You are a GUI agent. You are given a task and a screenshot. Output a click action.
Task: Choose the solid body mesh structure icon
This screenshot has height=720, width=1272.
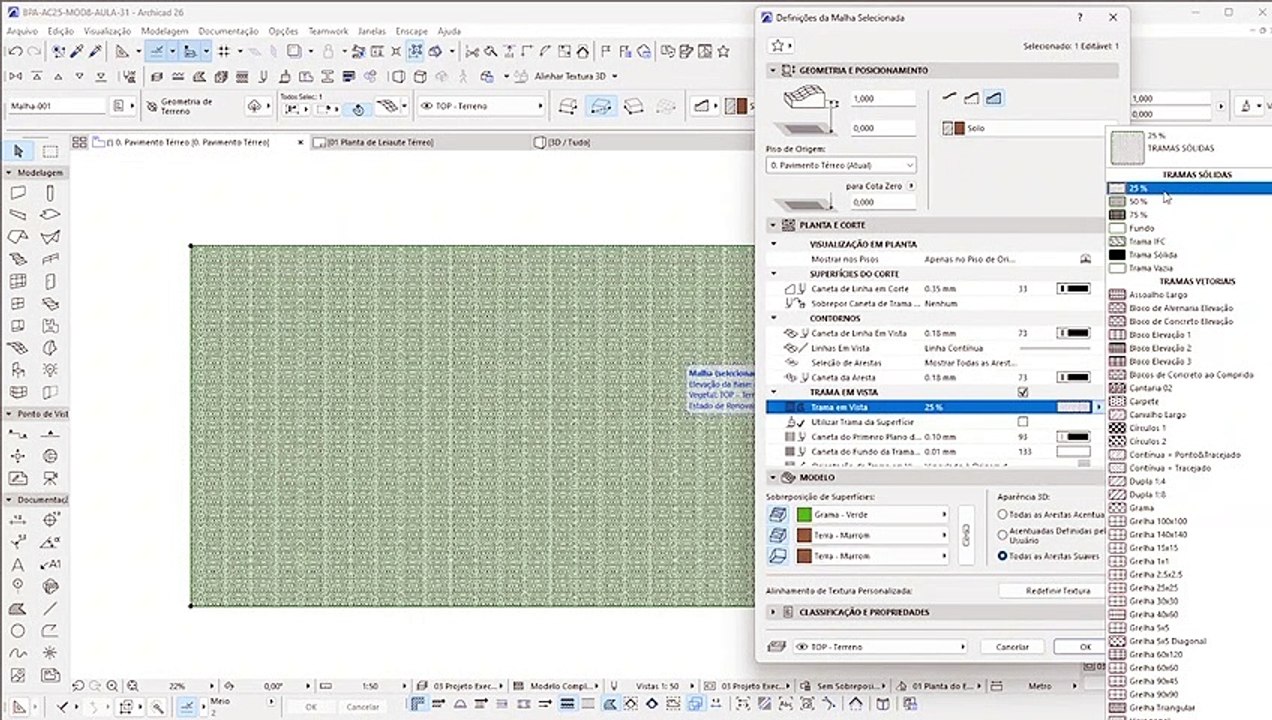point(993,98)
